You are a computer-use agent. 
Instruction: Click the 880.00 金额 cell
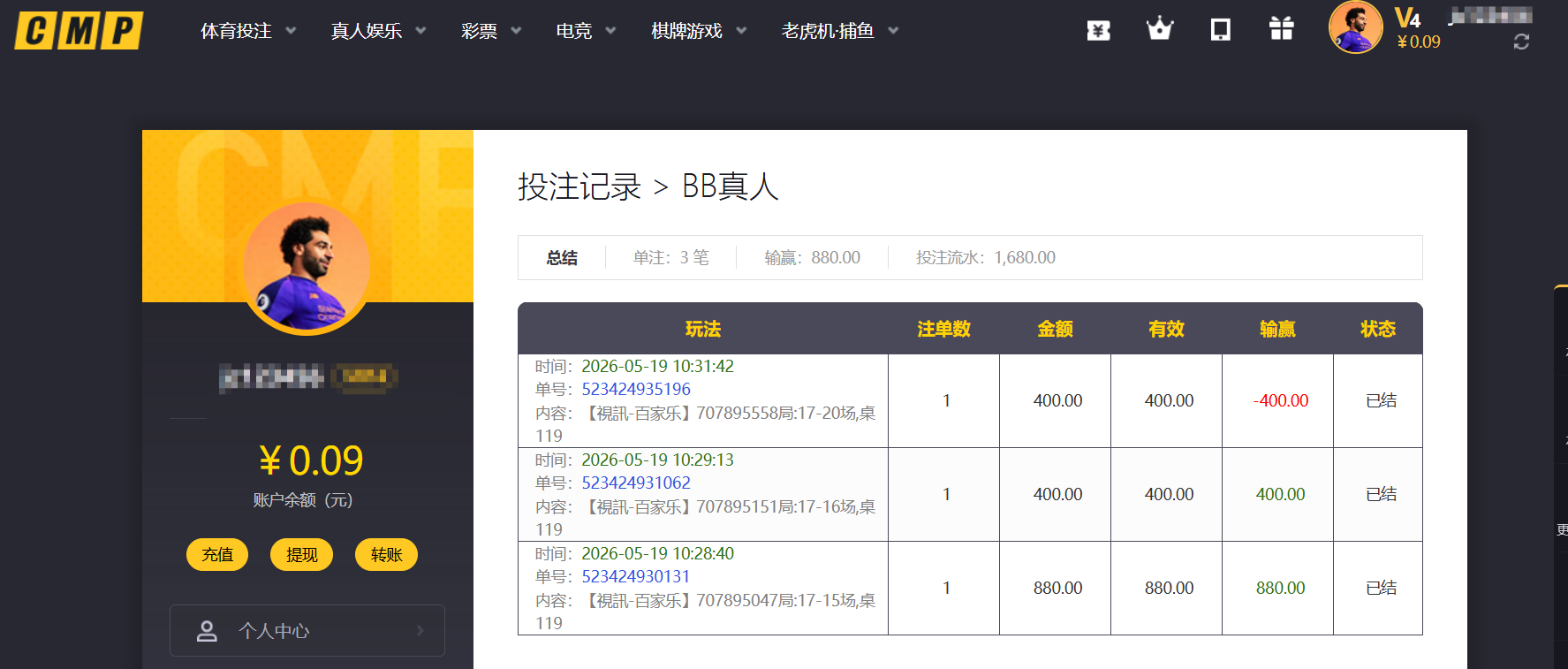tap(1057, 588)
